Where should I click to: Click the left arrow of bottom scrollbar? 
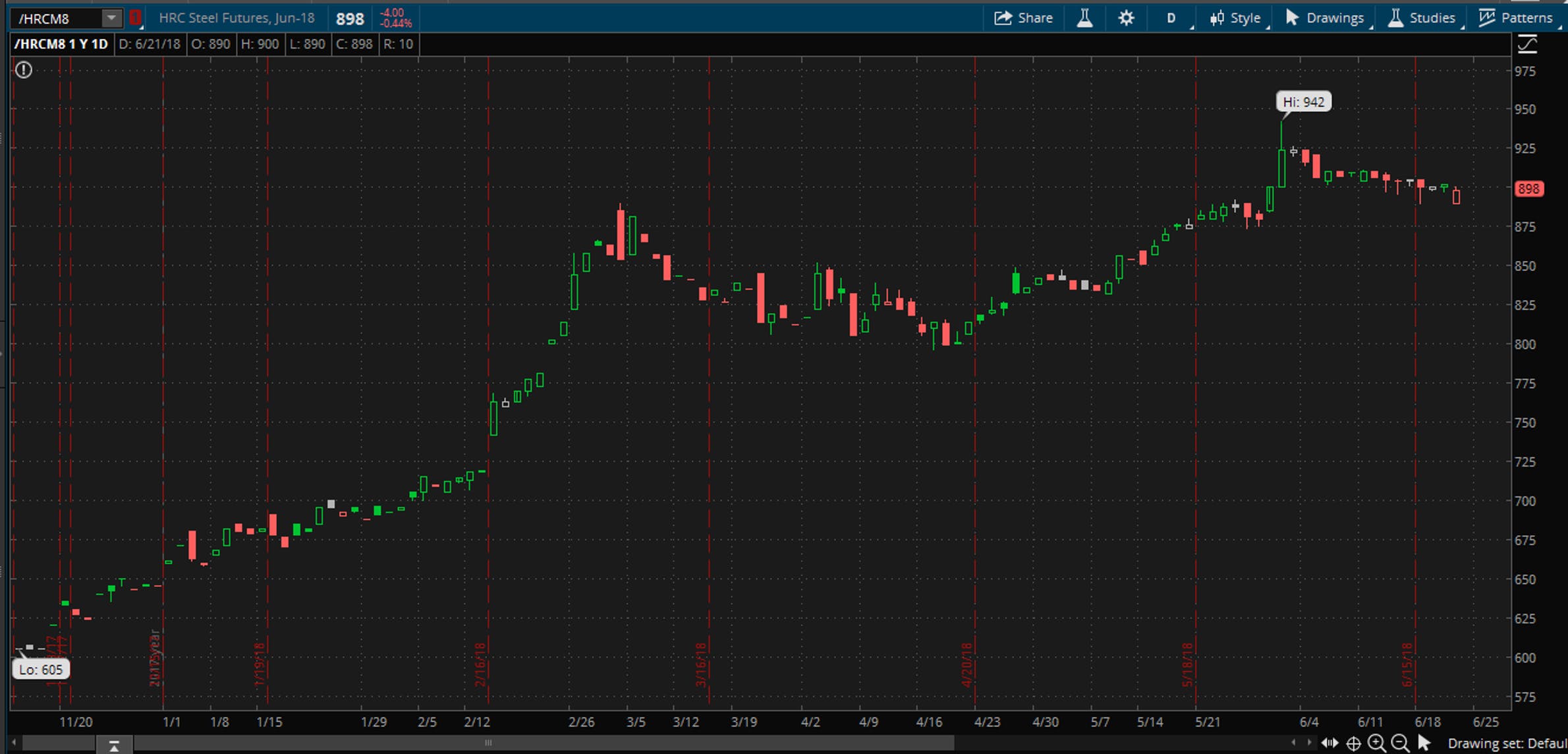pyautogui.click(x=14, y=742)
